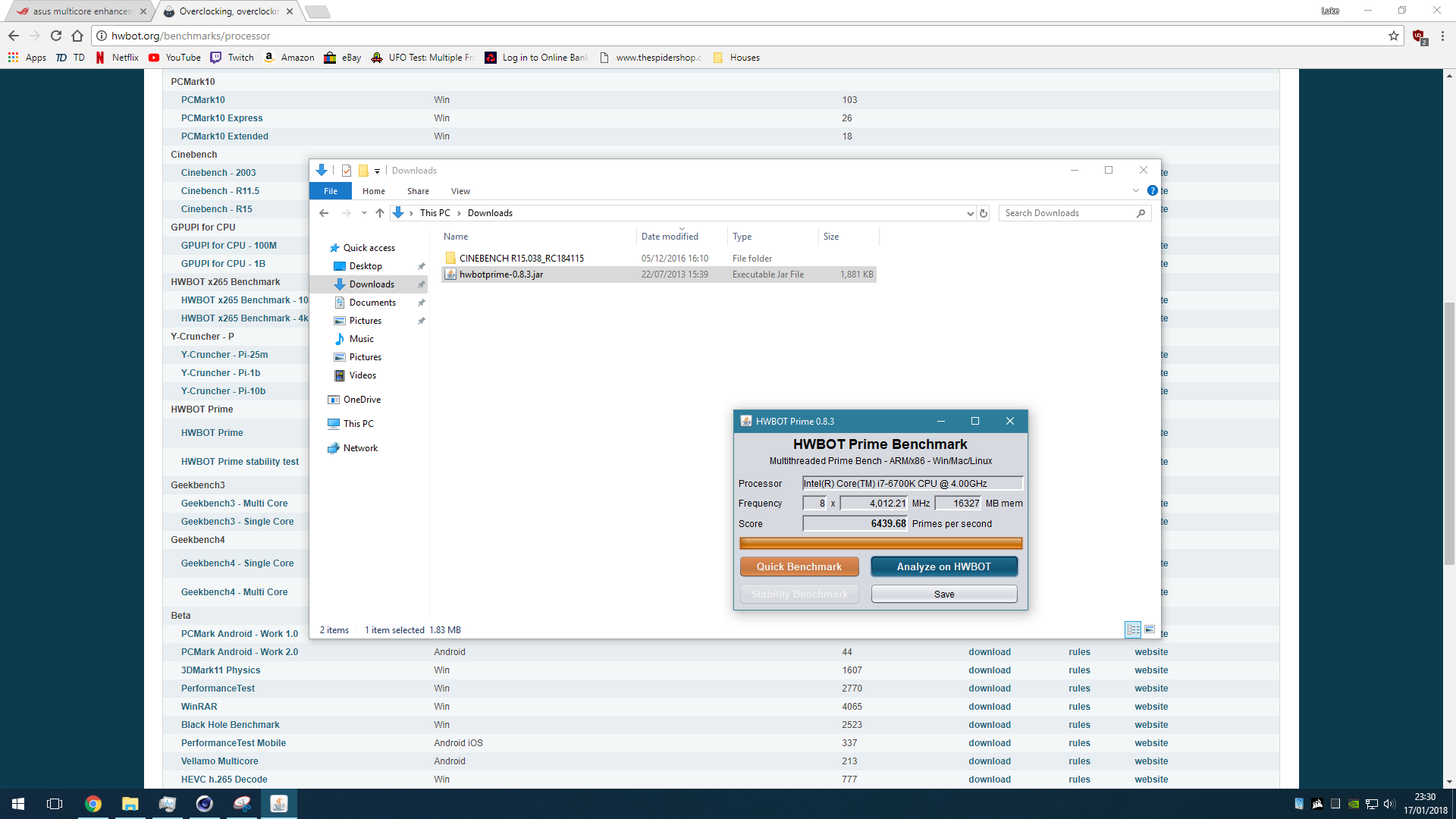
Task: Open the Apps shortcut on bookmarks bar
Action: coord(27,58)
